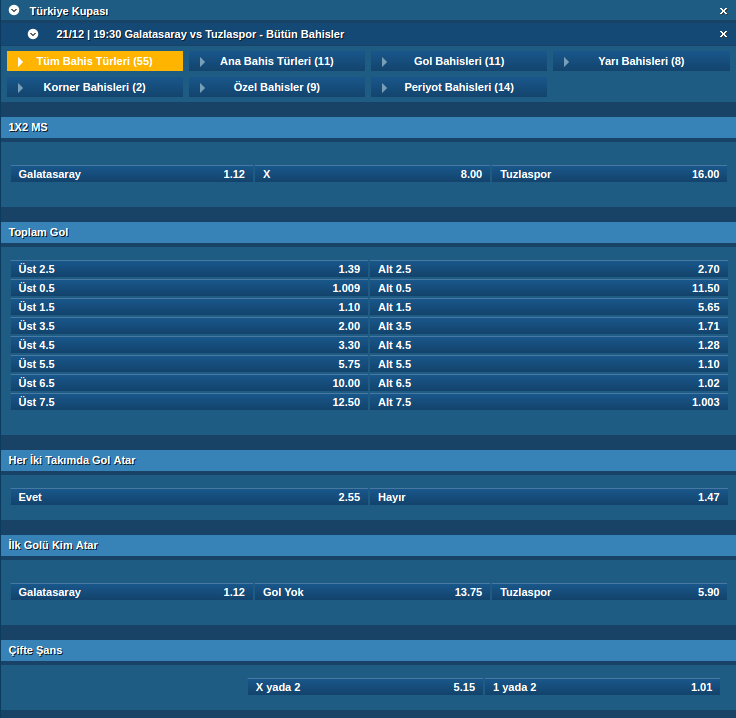Close the Türkiye Kupası panel

(x=723, y=11)
